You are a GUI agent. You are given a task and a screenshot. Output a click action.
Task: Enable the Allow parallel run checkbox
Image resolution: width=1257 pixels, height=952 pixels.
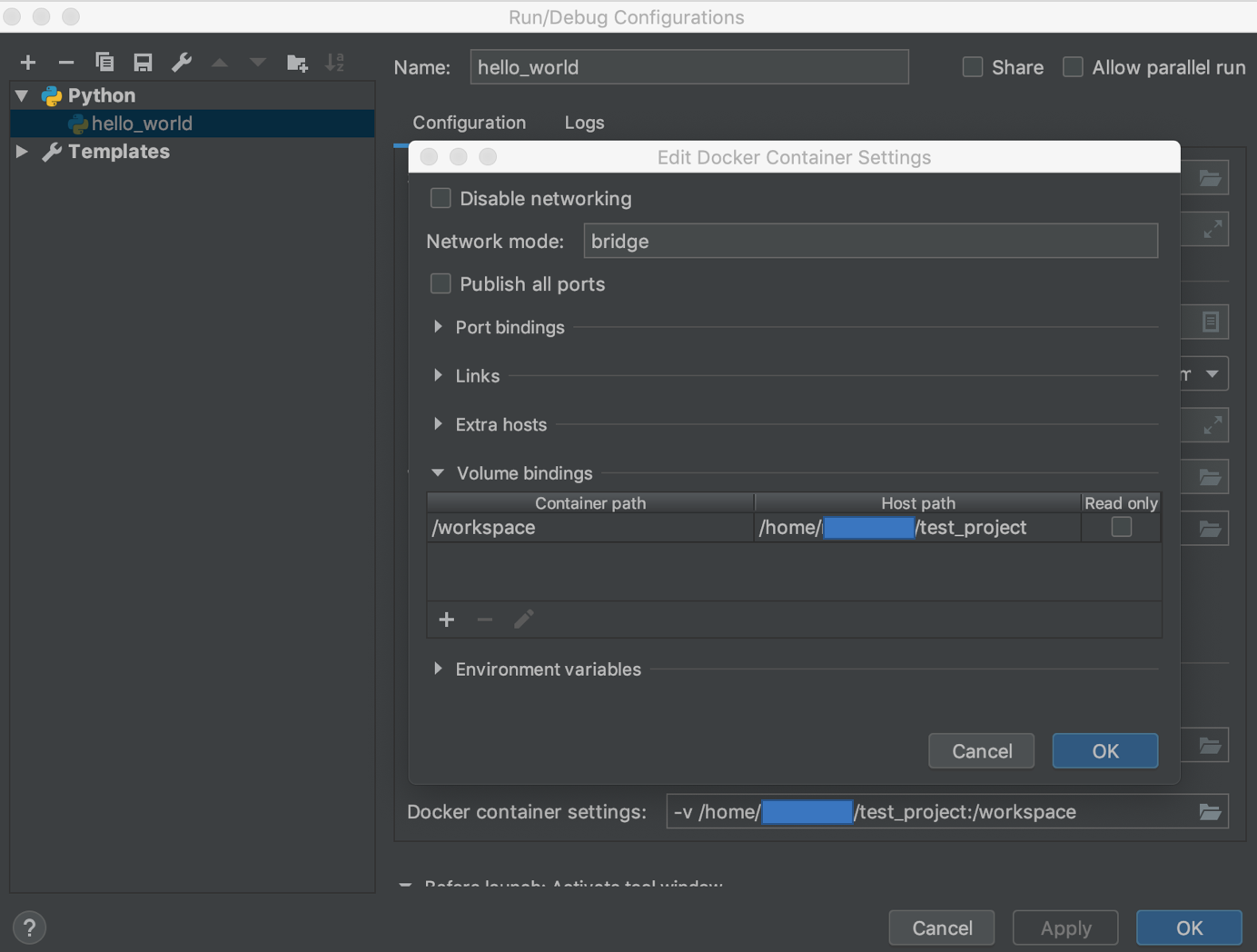click(x=1073, y=67)
